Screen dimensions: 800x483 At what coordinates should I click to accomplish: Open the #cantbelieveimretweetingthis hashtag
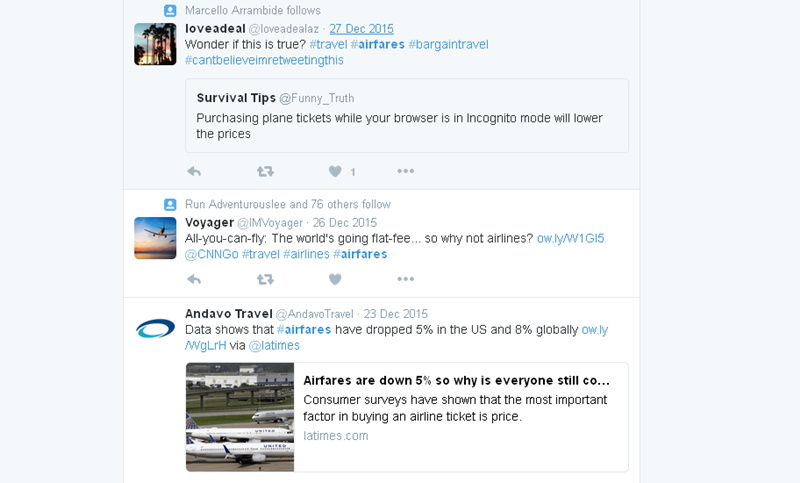(264, 60)
